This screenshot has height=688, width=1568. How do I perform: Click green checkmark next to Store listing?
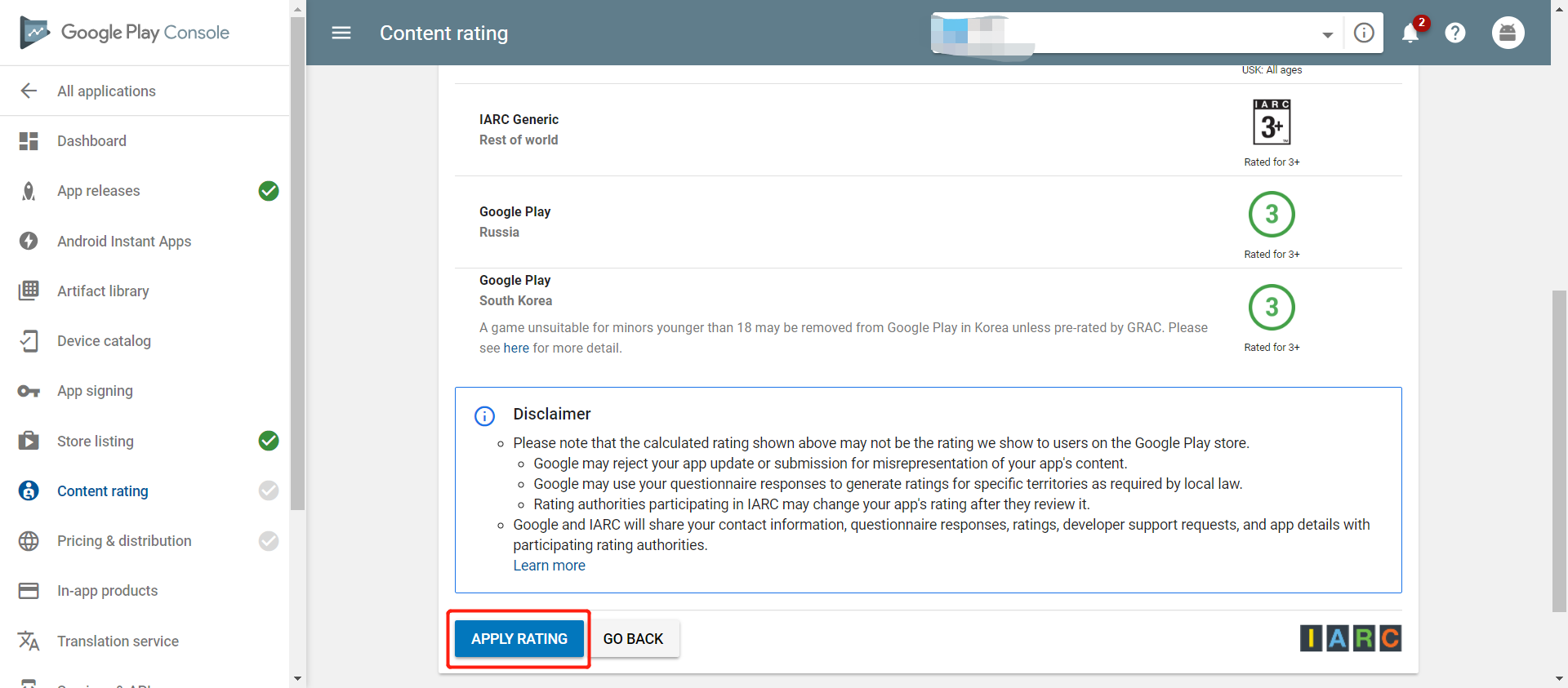[x=269, y=441]
